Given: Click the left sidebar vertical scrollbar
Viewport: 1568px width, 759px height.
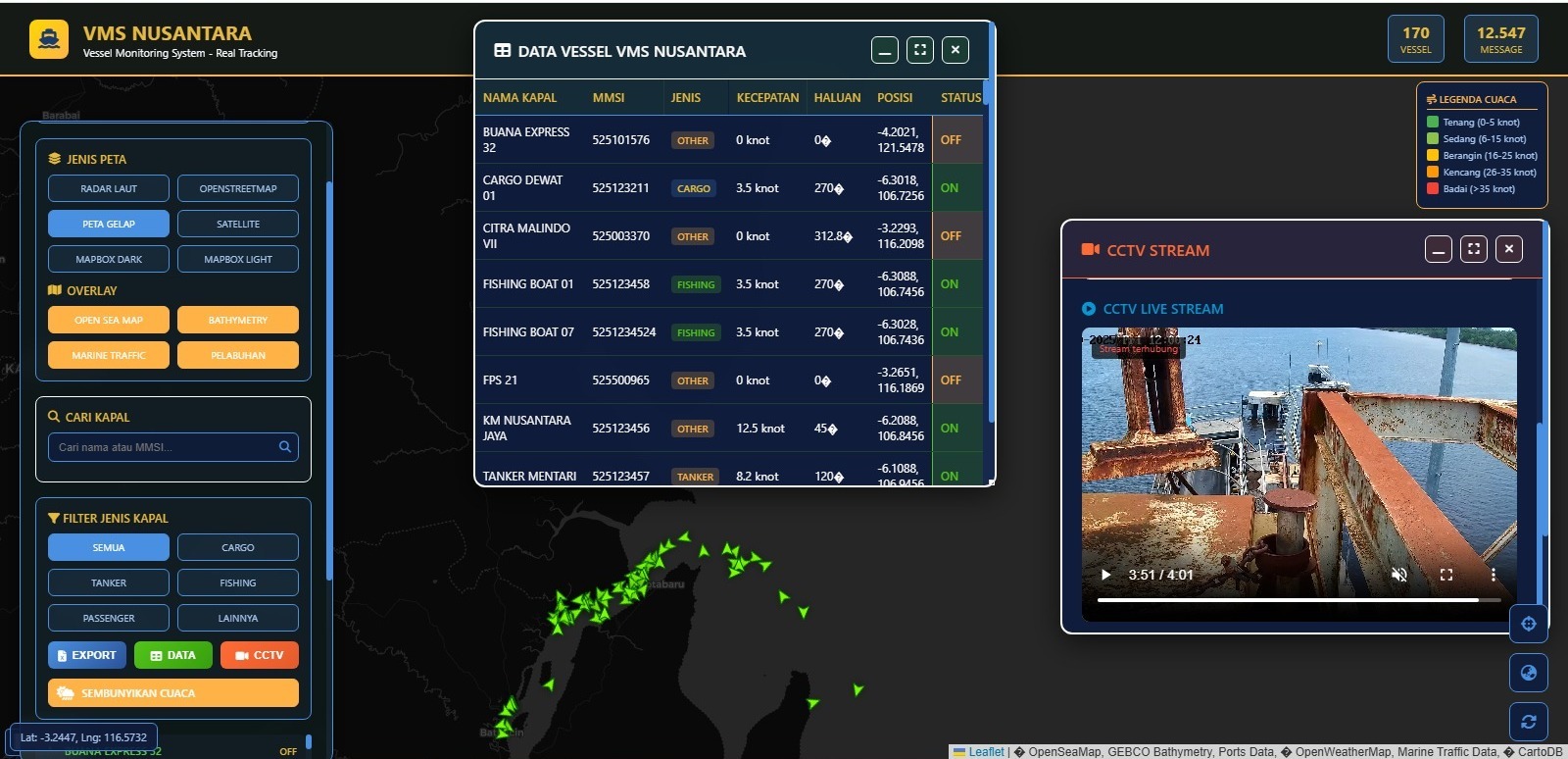Looking at the screenshot, I should point(329,380).
